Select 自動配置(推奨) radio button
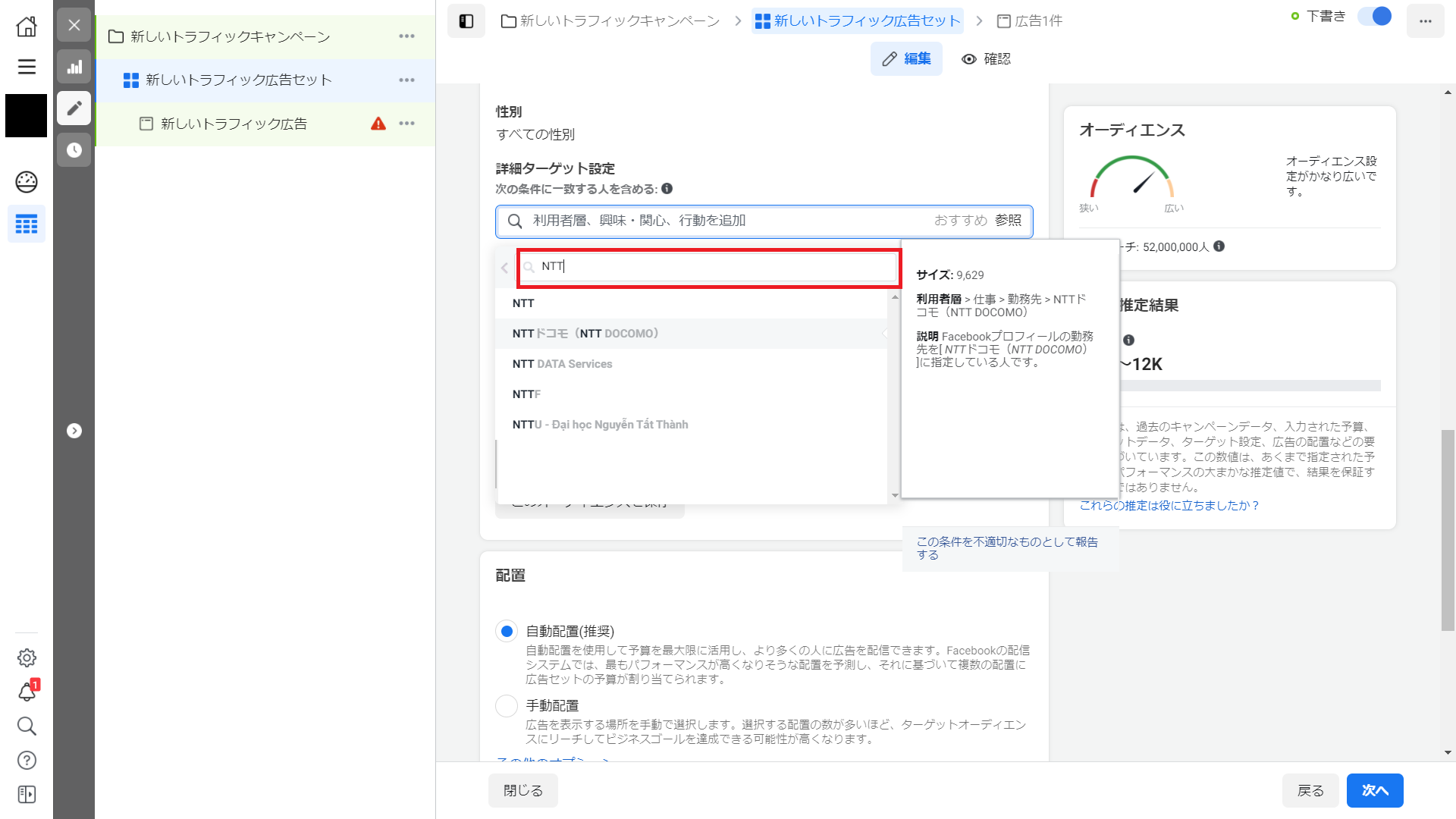 tap(507, 632)
